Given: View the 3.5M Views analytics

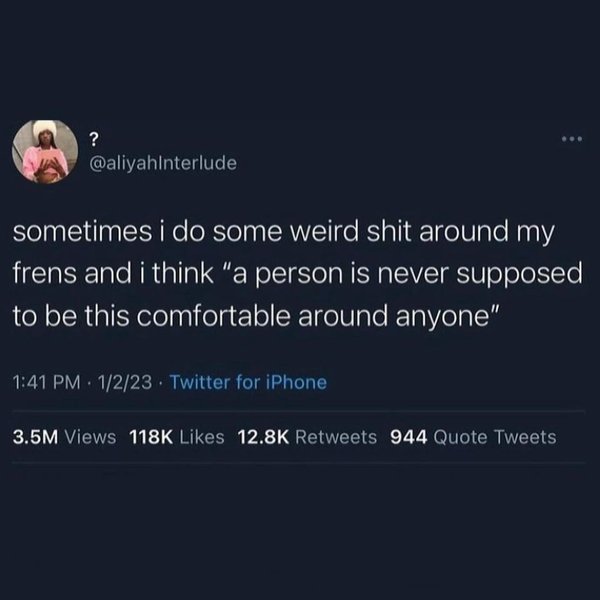Looking at the screenshot, I should tap(64, 437).
